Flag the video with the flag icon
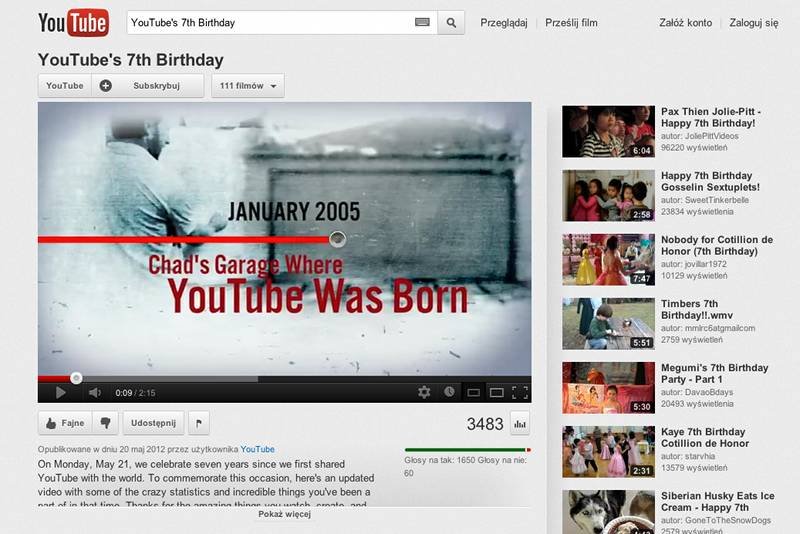800x534 pixels. pos(199,423)
